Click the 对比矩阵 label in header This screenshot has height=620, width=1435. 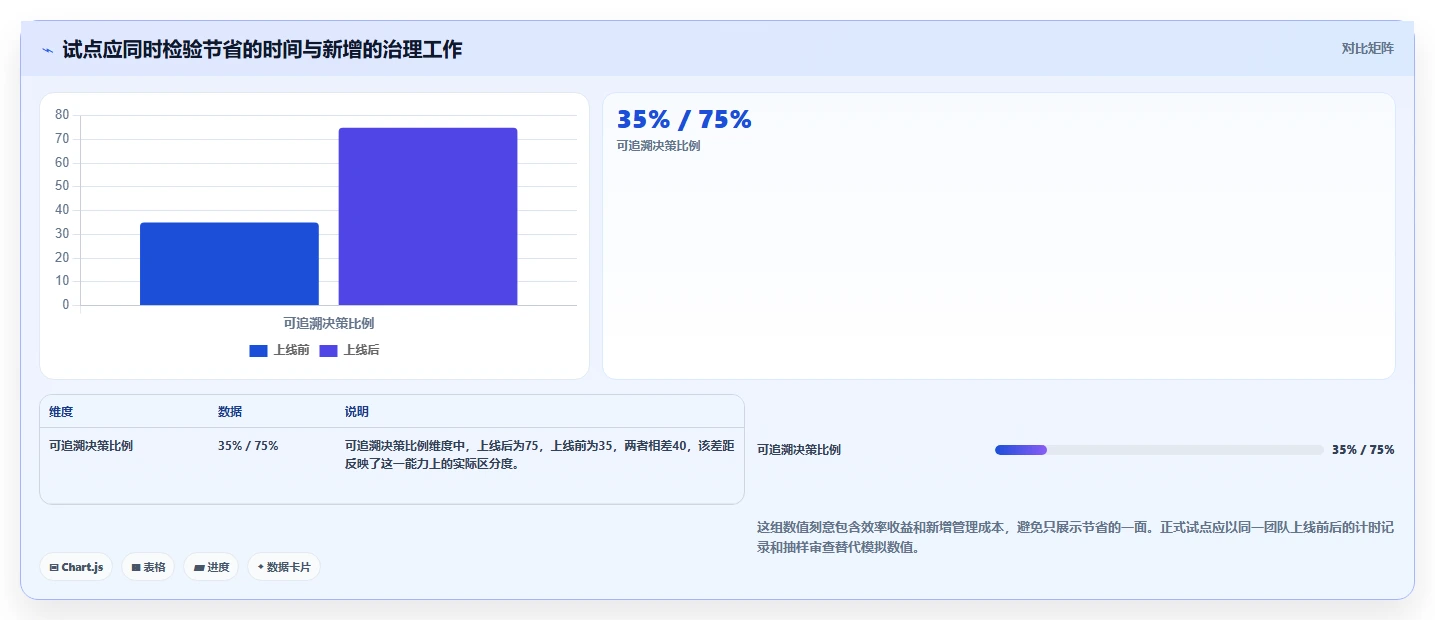(x=1367, y=48)
